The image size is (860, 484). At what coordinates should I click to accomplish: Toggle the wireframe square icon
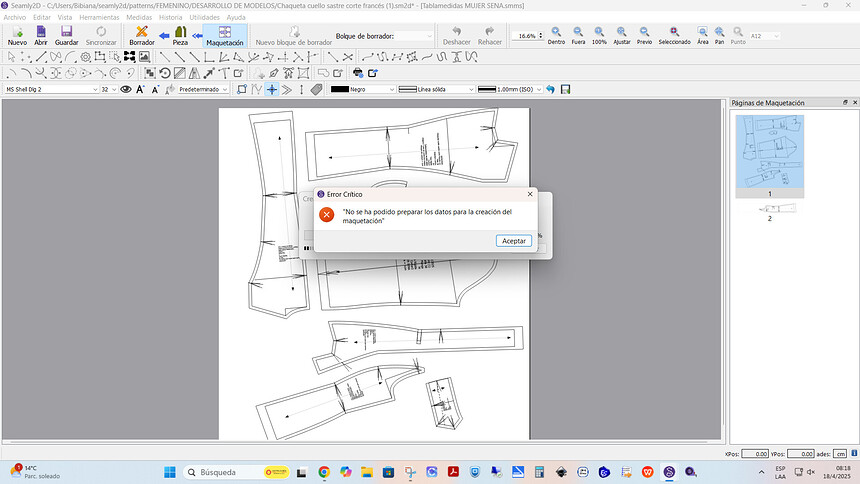242,89
